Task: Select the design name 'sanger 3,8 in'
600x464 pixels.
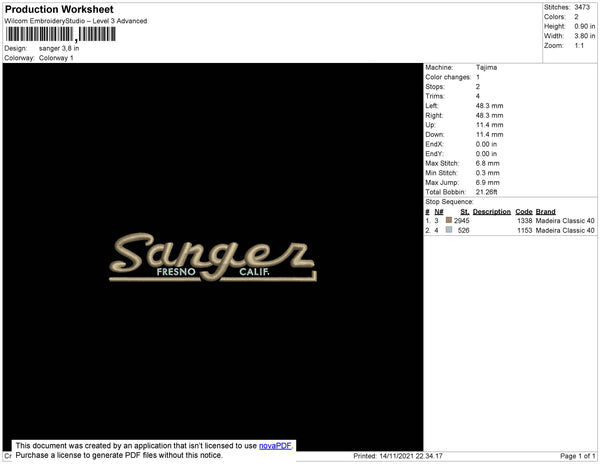Action: (x=59, y=49)
